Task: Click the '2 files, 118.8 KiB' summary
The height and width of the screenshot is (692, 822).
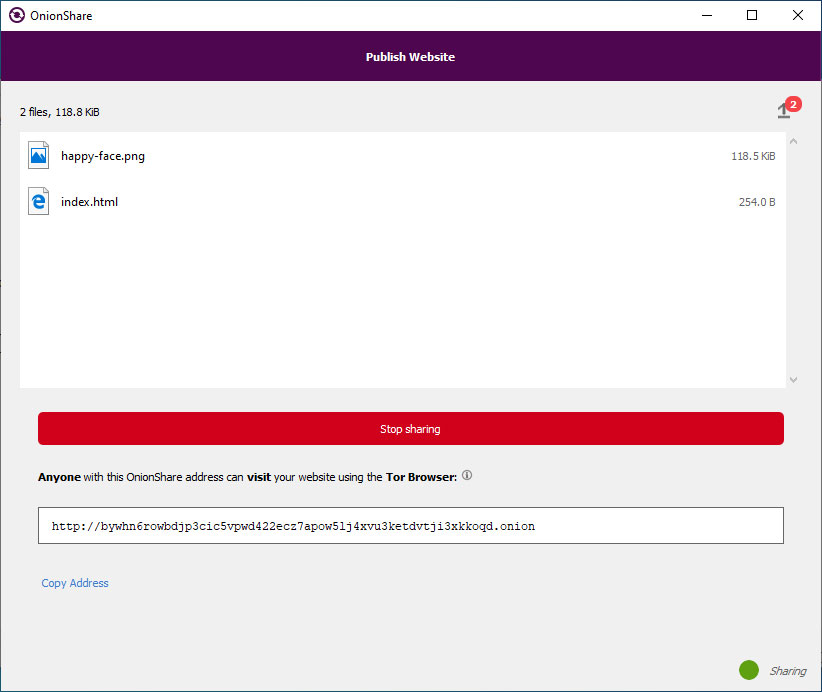Action: pyautogui.click(x=60, y=112)
